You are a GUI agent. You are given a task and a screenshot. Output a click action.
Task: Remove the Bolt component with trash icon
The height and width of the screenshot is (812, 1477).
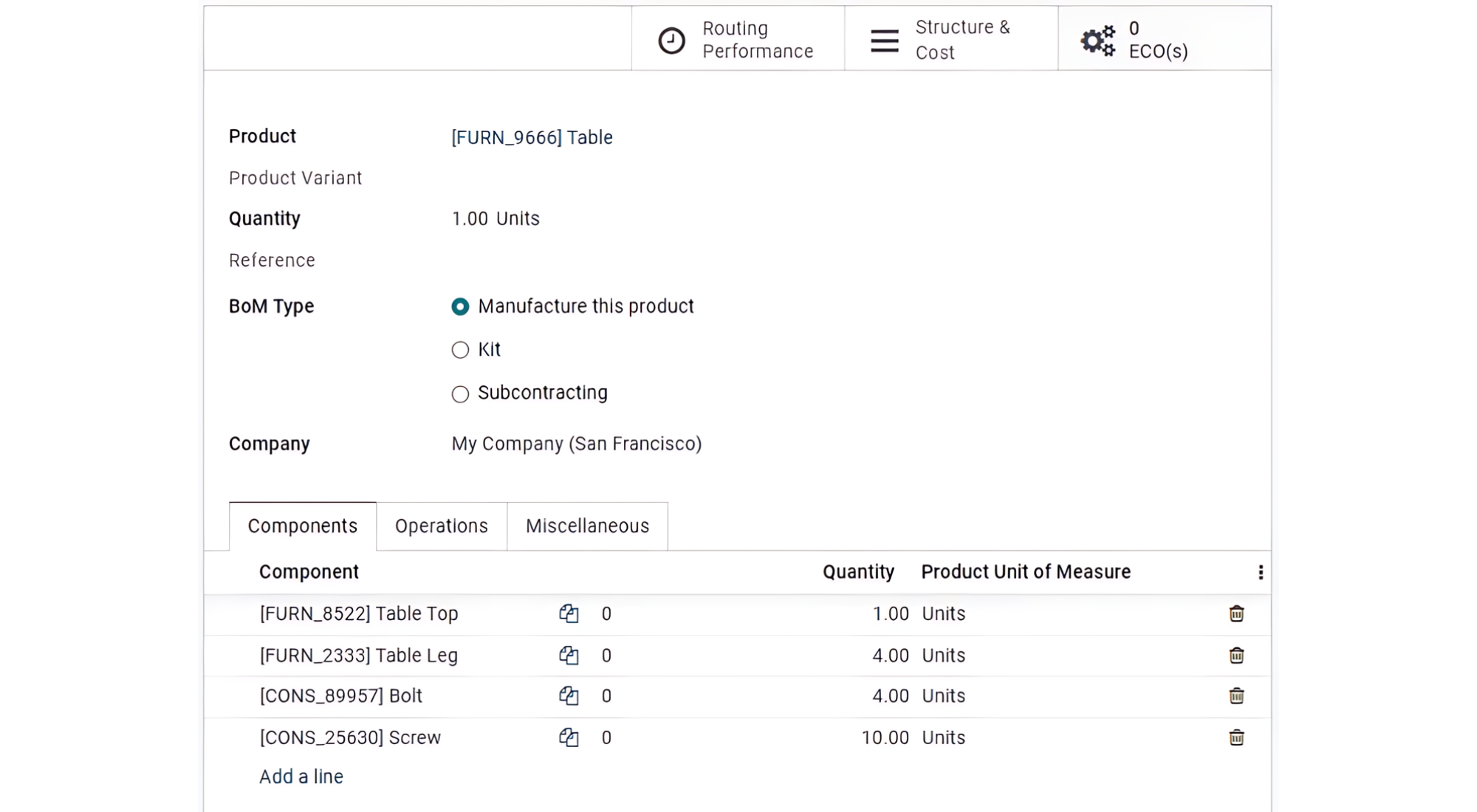pyautogui.click(x=1236, y=696)
